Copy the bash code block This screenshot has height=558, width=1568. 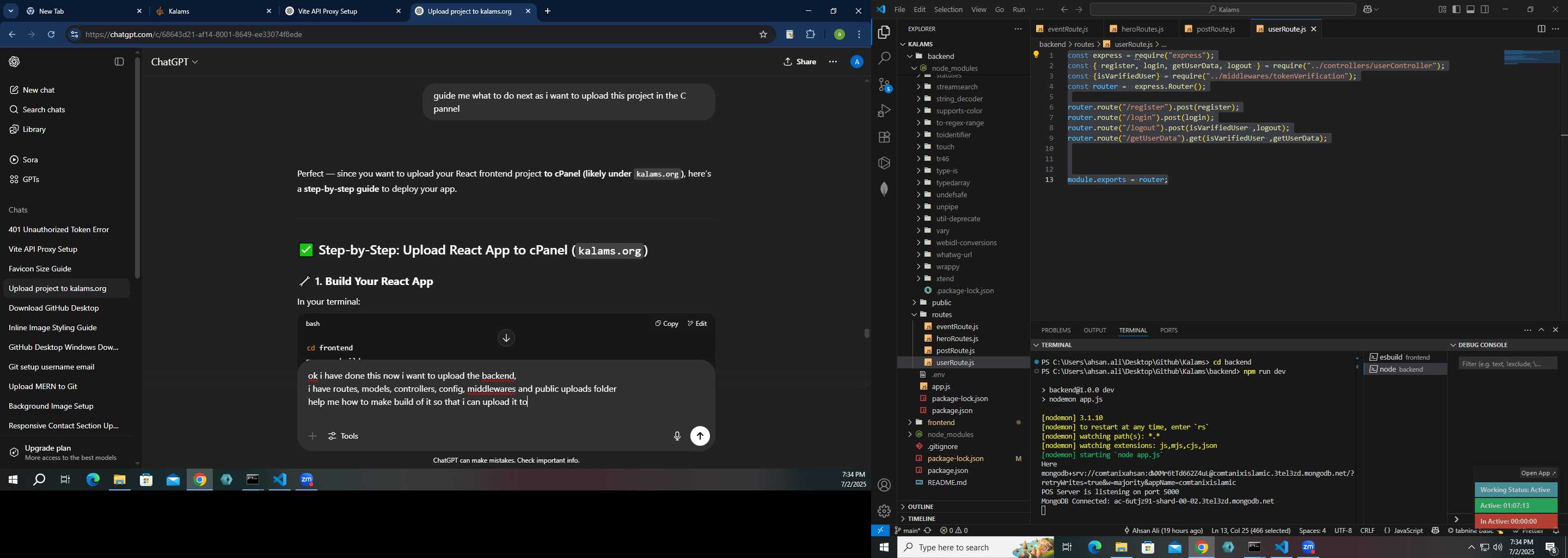666,324
